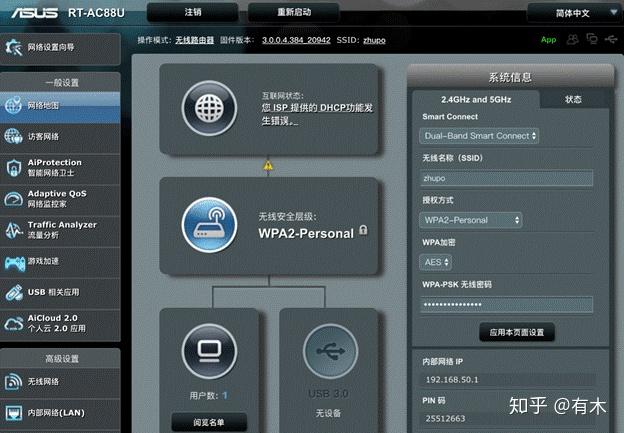The width and height of the screenshot is (624, 433).
Task: Click the 重新启动 reboot button
Action: tap(294, 12)
